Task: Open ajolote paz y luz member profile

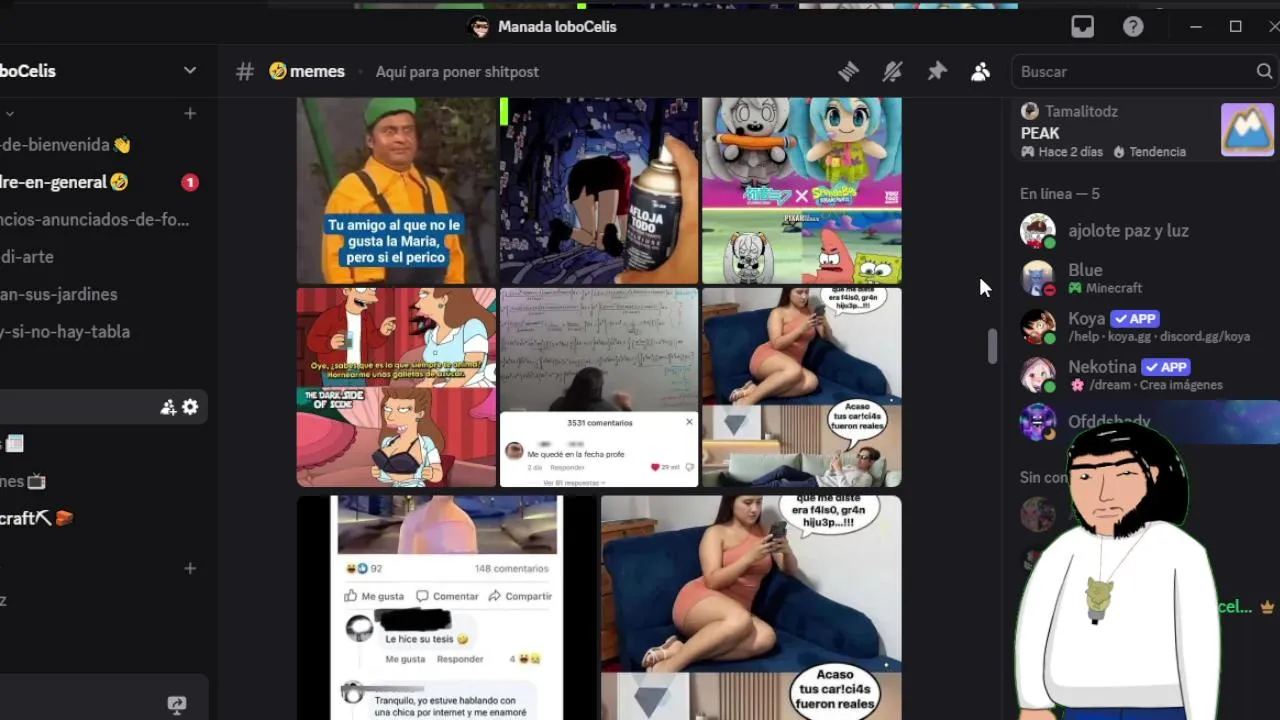Action: (x=1144, y=231)
